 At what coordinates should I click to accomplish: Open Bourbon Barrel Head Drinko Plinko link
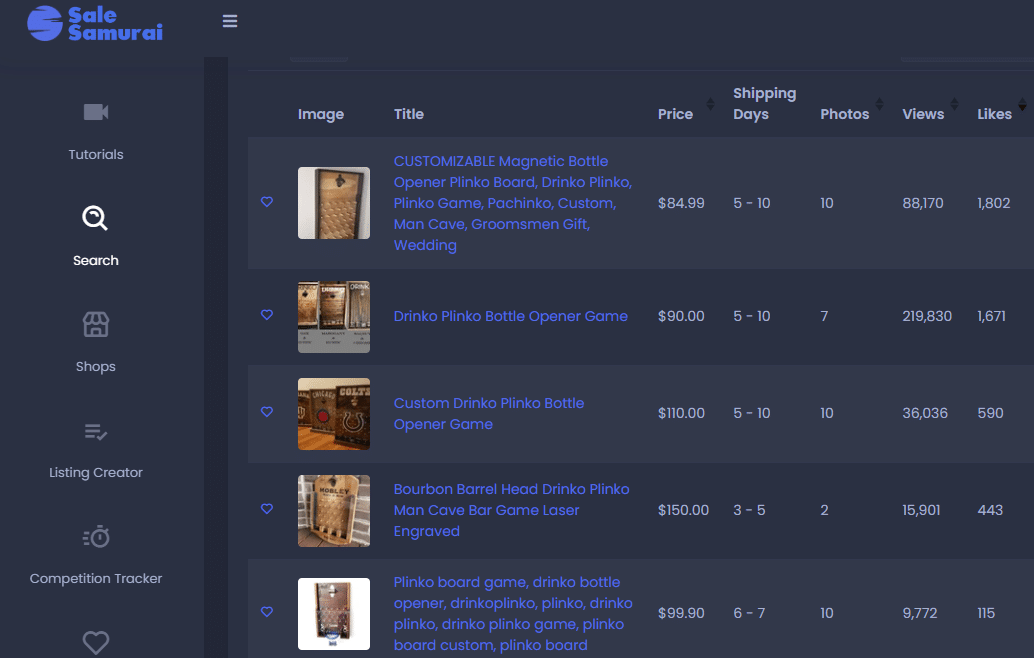click(x=512, y=510)
